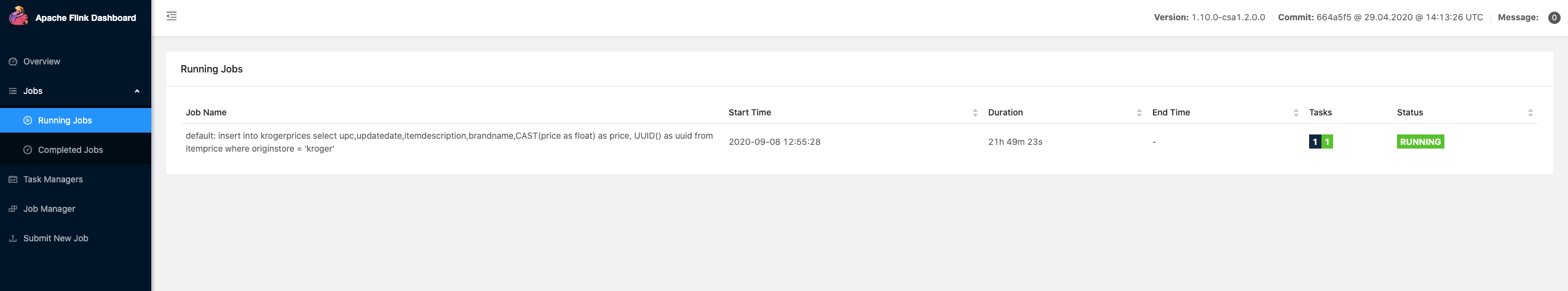
Task: Click the Apache Flink squirrel logo
Action: tap(18, 16)
